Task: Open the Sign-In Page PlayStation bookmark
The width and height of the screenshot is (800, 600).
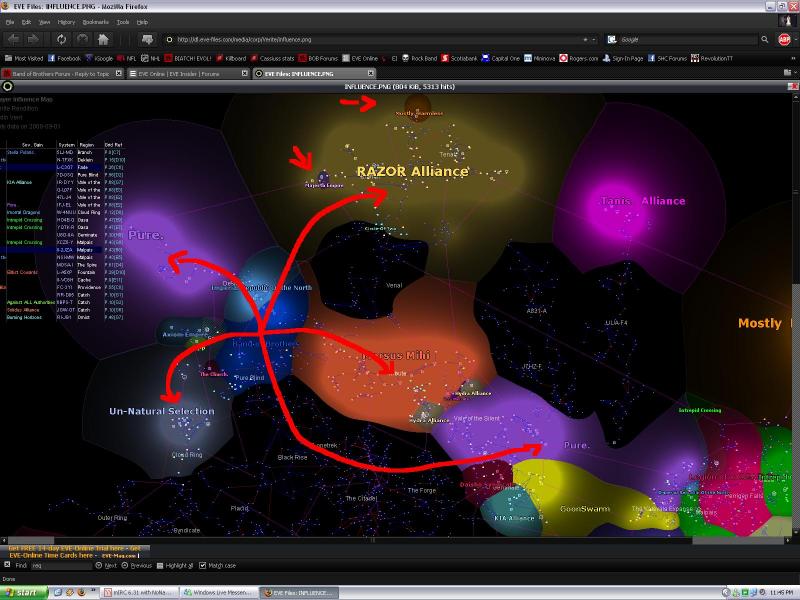Action: 623,58
